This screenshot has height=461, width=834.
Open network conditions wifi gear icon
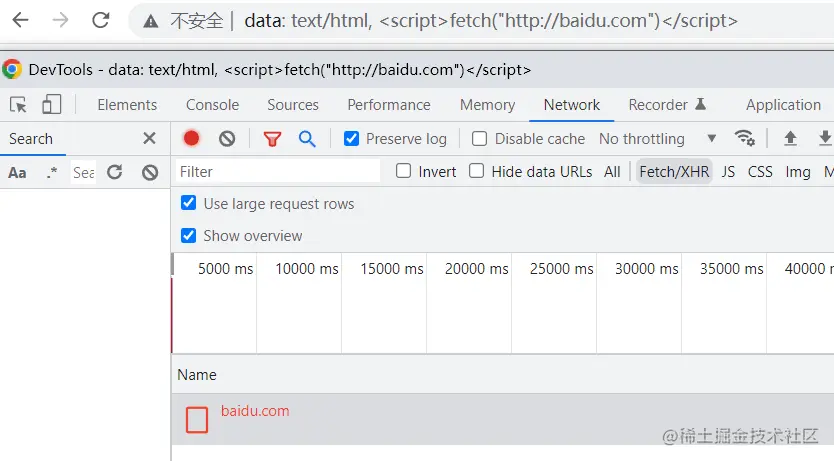click(x=745, y=138)
